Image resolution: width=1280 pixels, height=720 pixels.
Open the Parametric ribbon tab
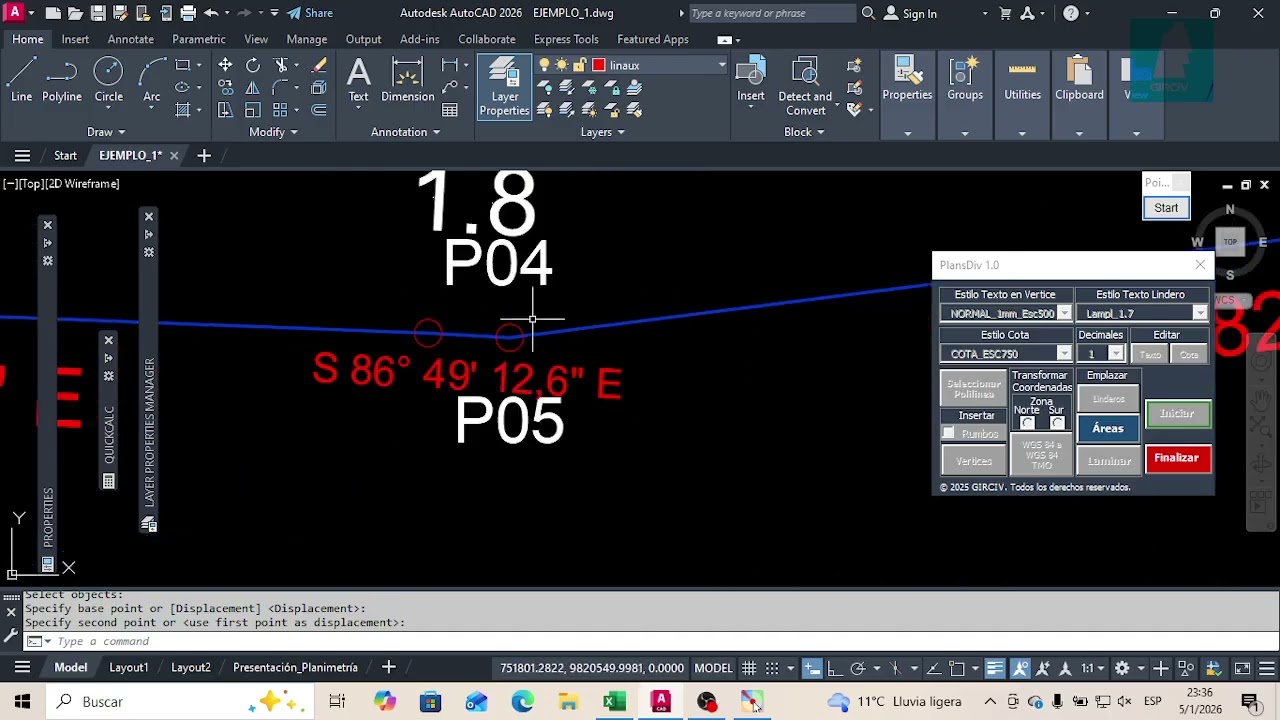[x=199, y=39]
